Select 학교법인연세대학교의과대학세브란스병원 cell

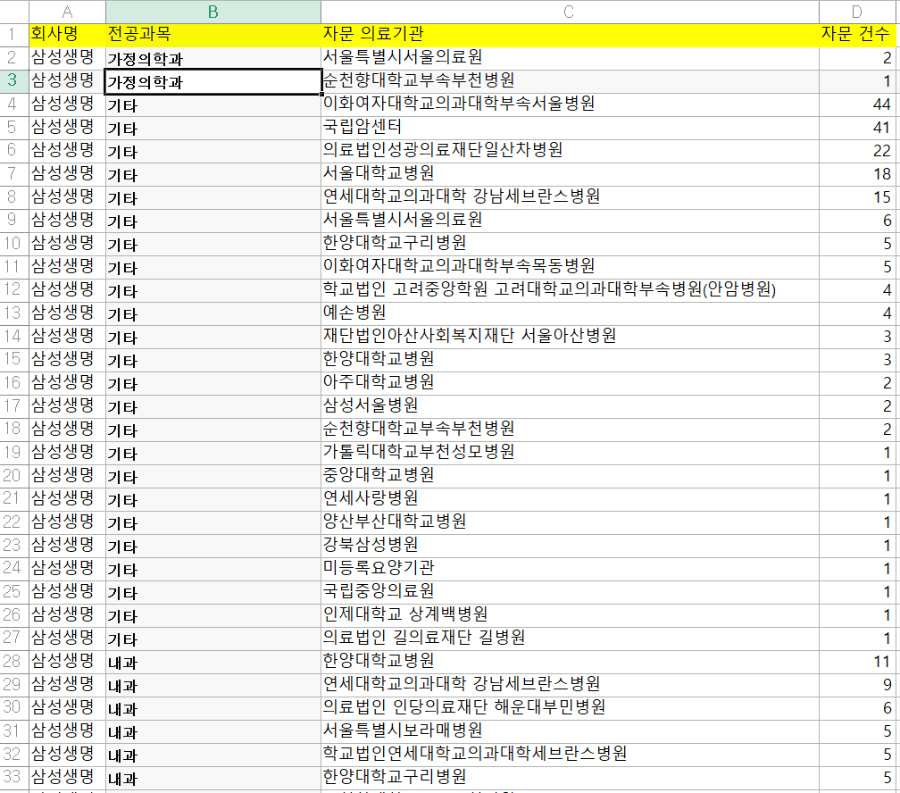[569, 755]
